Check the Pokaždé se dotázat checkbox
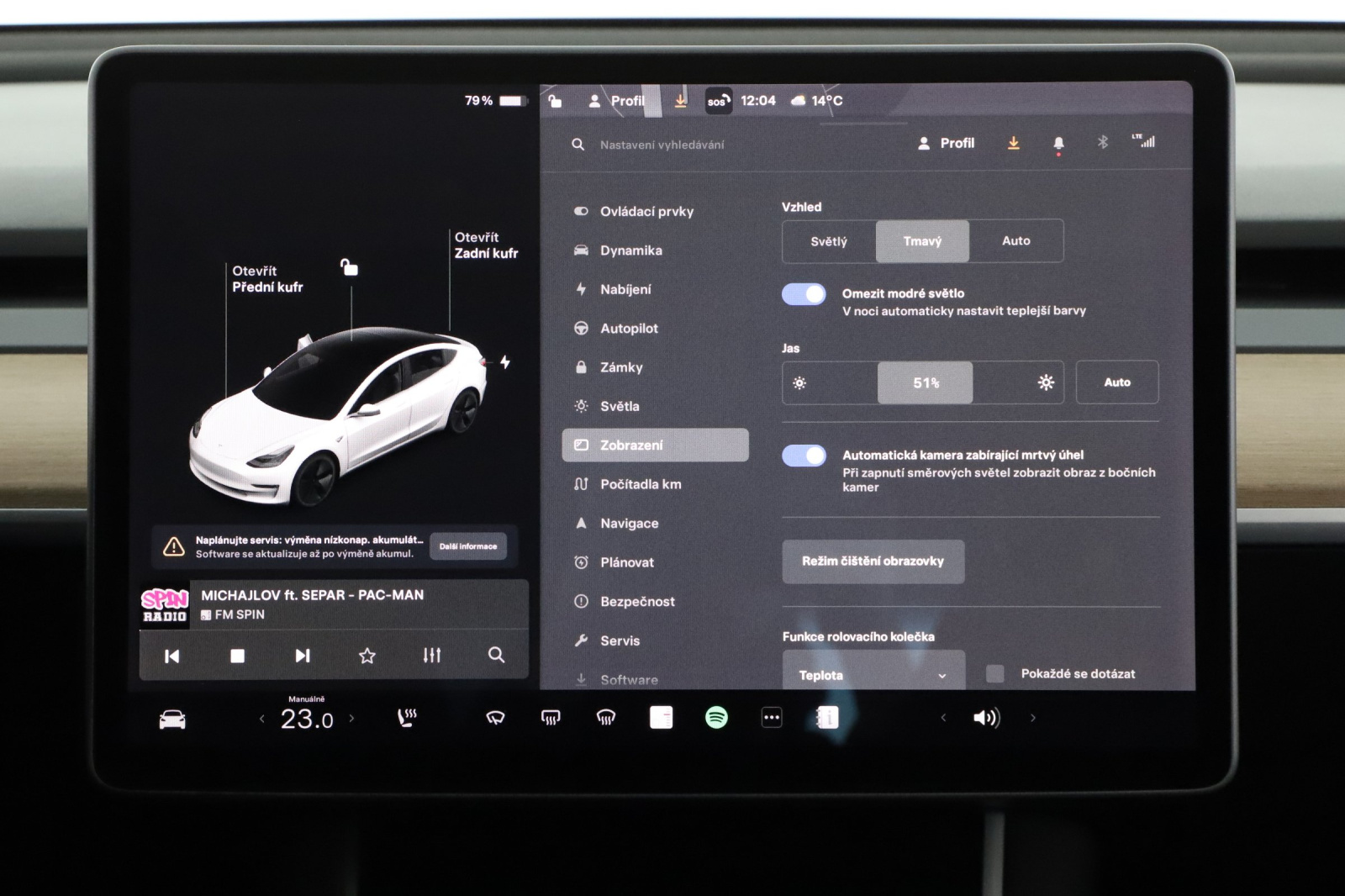This screenshot has height=896, width=1345. [x=995, y=673]
